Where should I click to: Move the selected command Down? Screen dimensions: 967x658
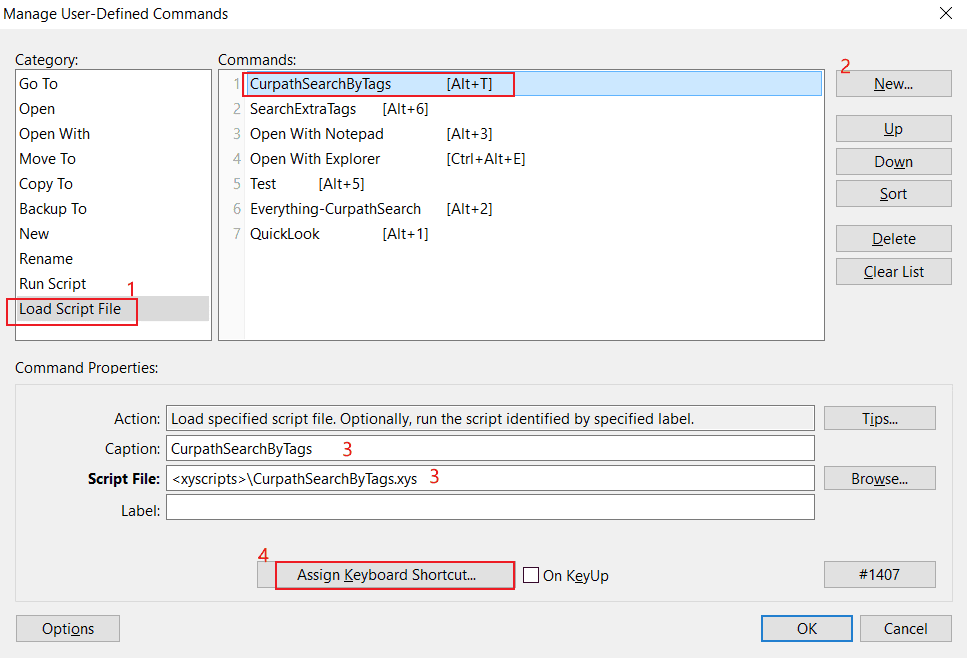point(894,162)
